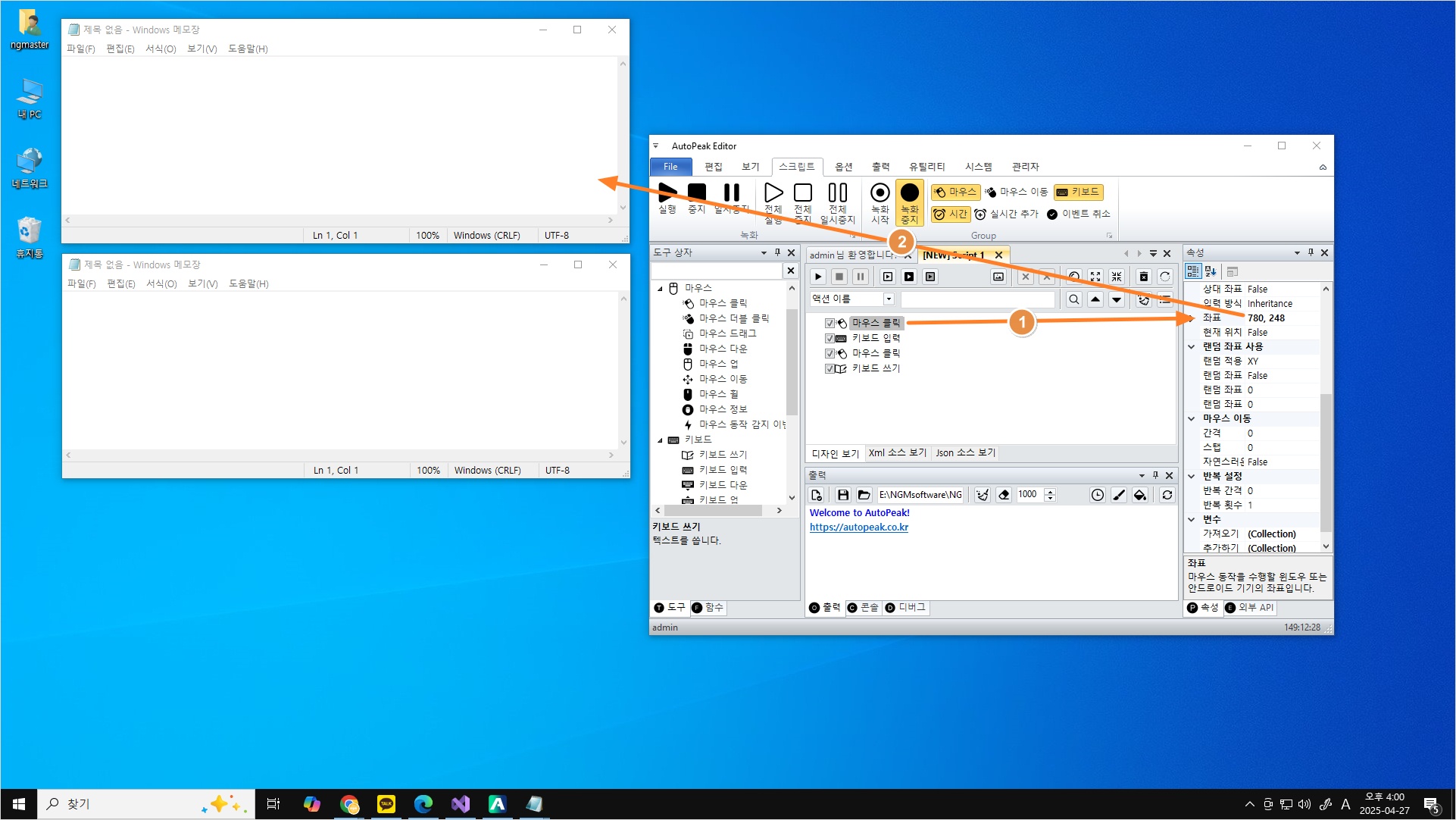Move action up with the up-triangle icon
Screen dimensions: 1456x820
[x=1095, y=299]
